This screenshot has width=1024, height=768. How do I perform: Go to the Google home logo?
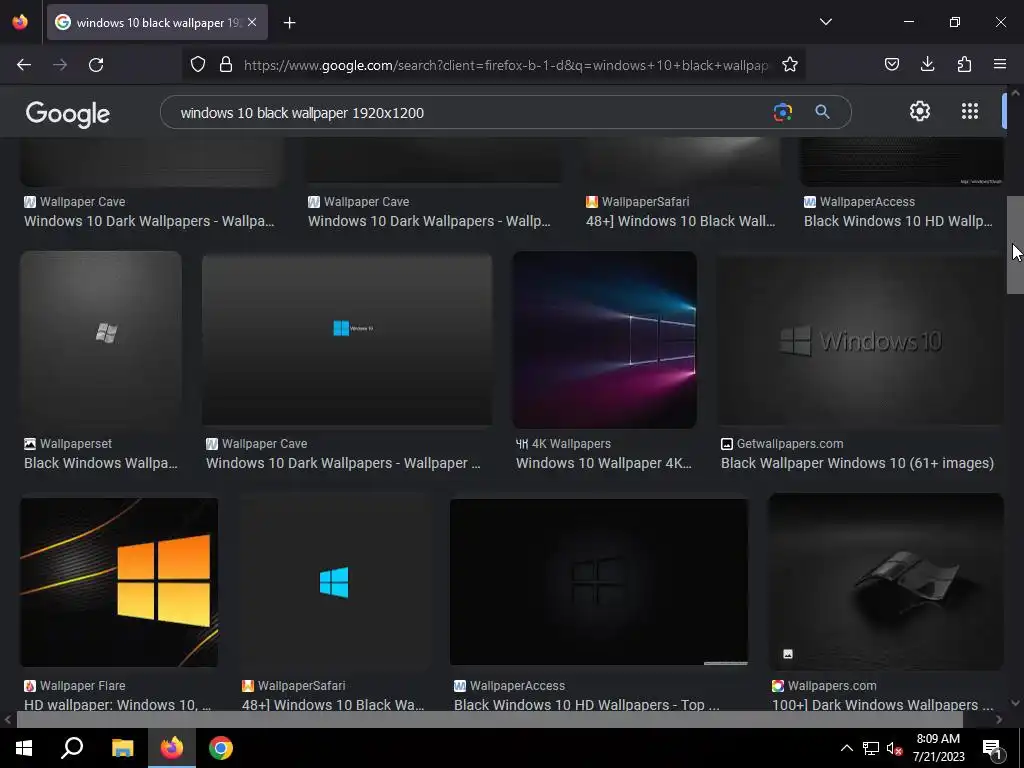click(x=67, y=114)
